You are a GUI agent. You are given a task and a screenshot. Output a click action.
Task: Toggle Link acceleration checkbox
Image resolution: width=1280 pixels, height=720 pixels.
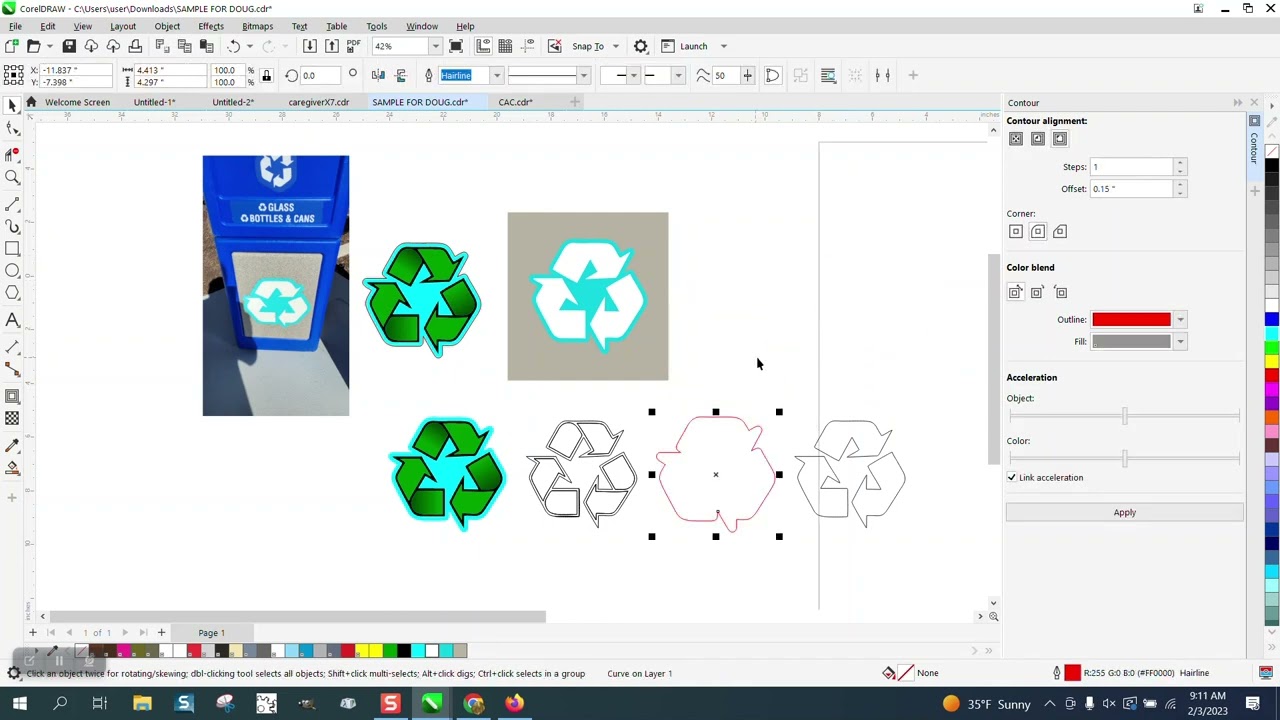[1012, 477]
